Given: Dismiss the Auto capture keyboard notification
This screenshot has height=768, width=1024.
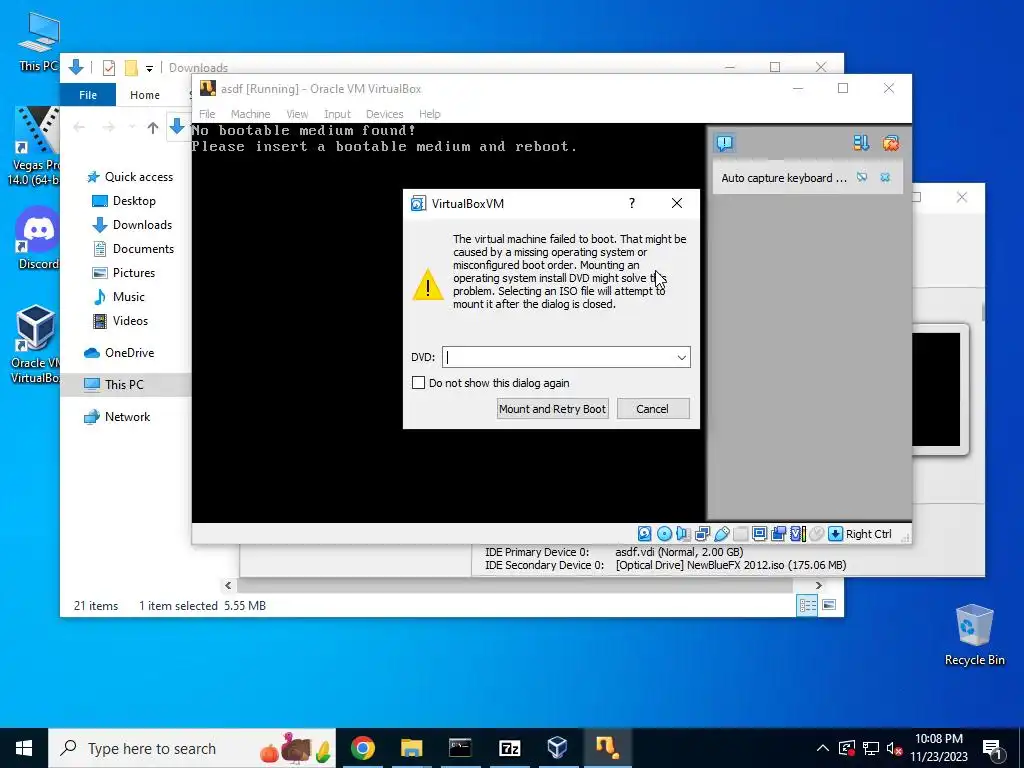Looking at the screenshot, I should click(885, 177).
